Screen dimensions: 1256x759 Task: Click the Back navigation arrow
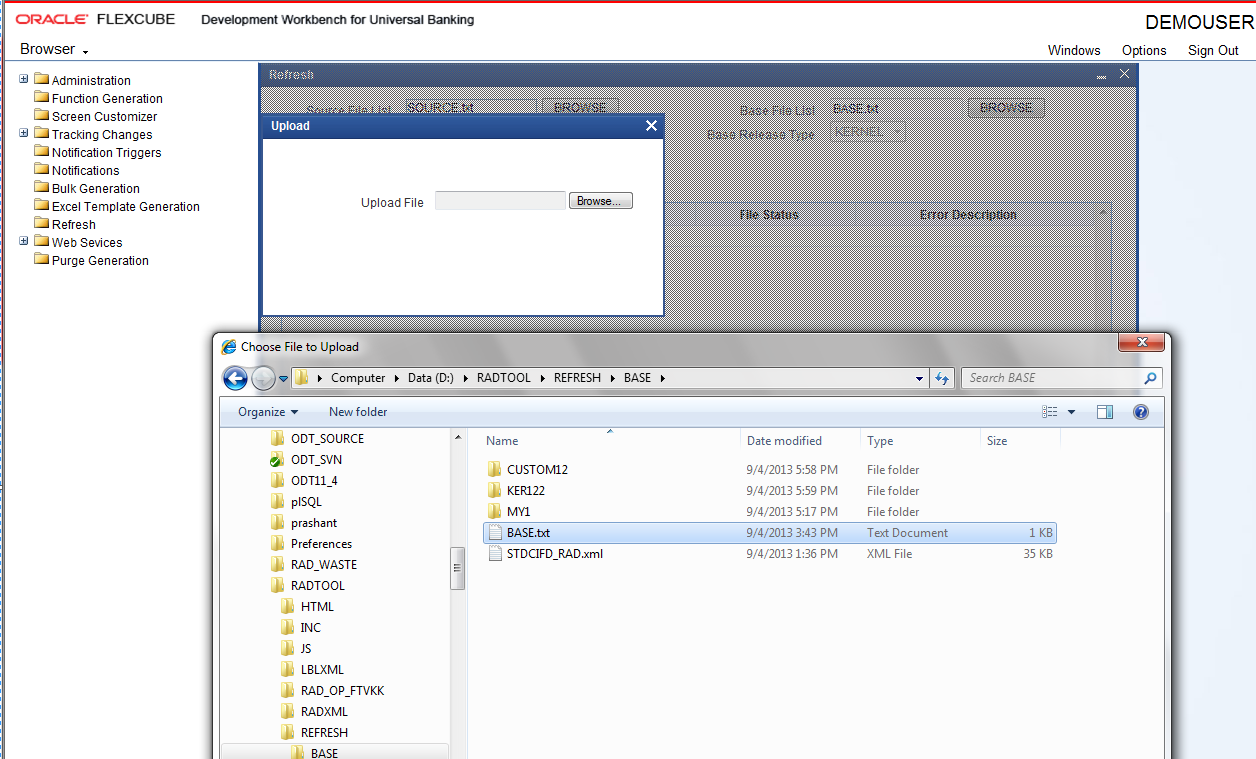235,378
